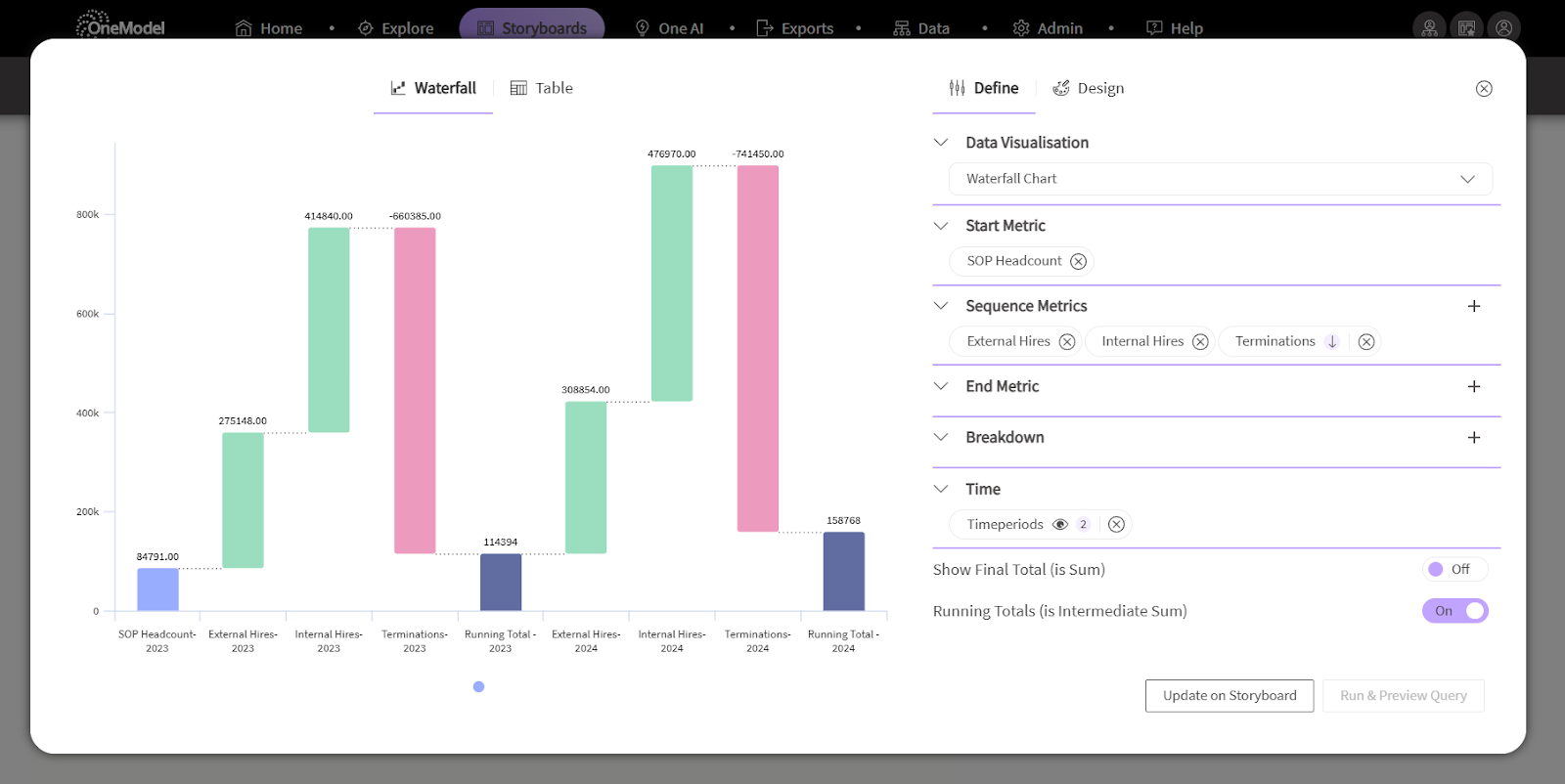
Task: Add a Breakdown using the plus icon
Action: pyautogui.click(x=1474, y=437)
